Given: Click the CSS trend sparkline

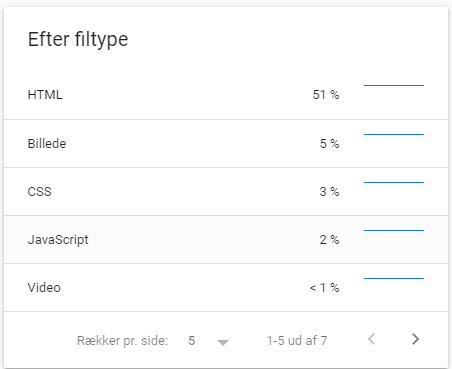Looking at the screenshot, I should [394, 182].
